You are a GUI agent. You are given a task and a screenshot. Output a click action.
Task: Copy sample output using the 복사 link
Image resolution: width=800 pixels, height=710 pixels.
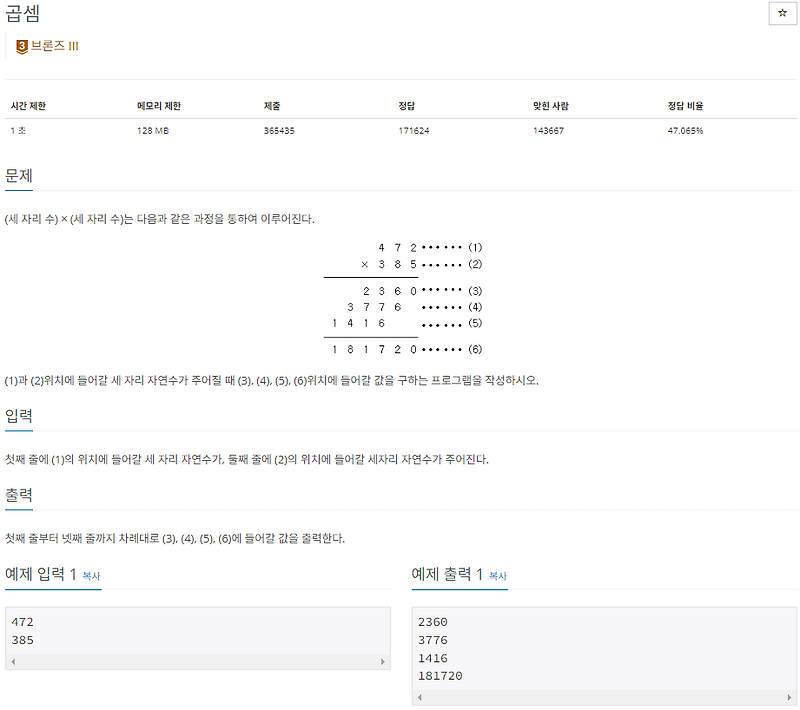(497, 576)
